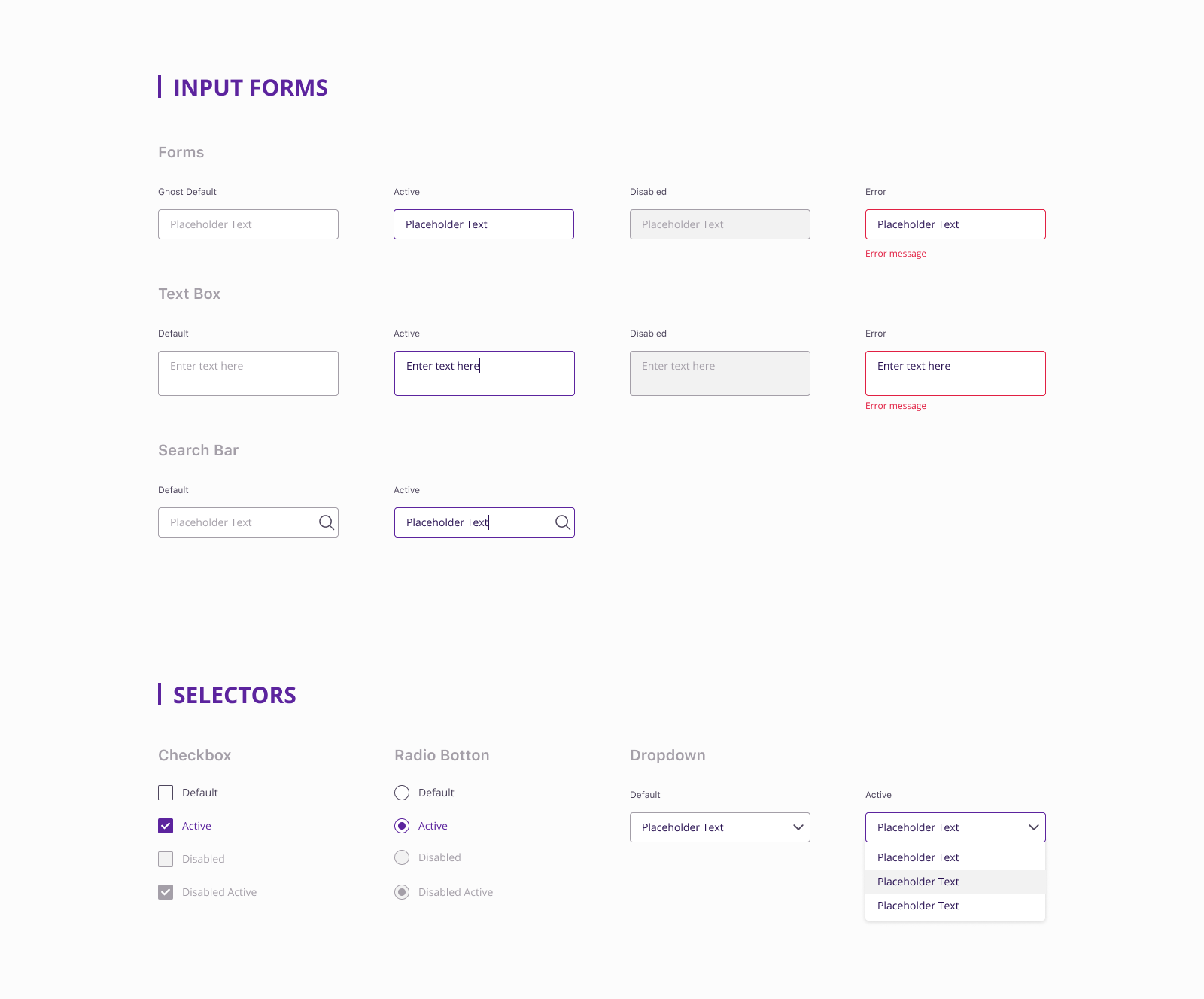Screen dimensions: 1204x999
Task: Open the Default dropdown with Placeholder Text
Action: (720, 827)
